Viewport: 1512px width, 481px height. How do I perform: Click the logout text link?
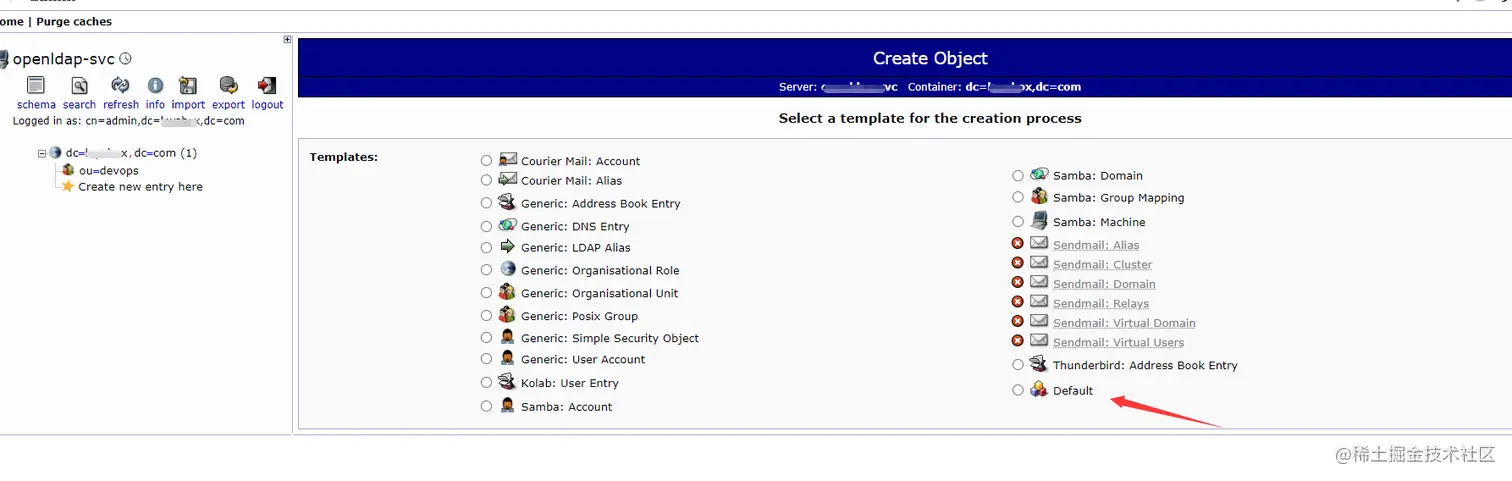click(x=267, y=104)
